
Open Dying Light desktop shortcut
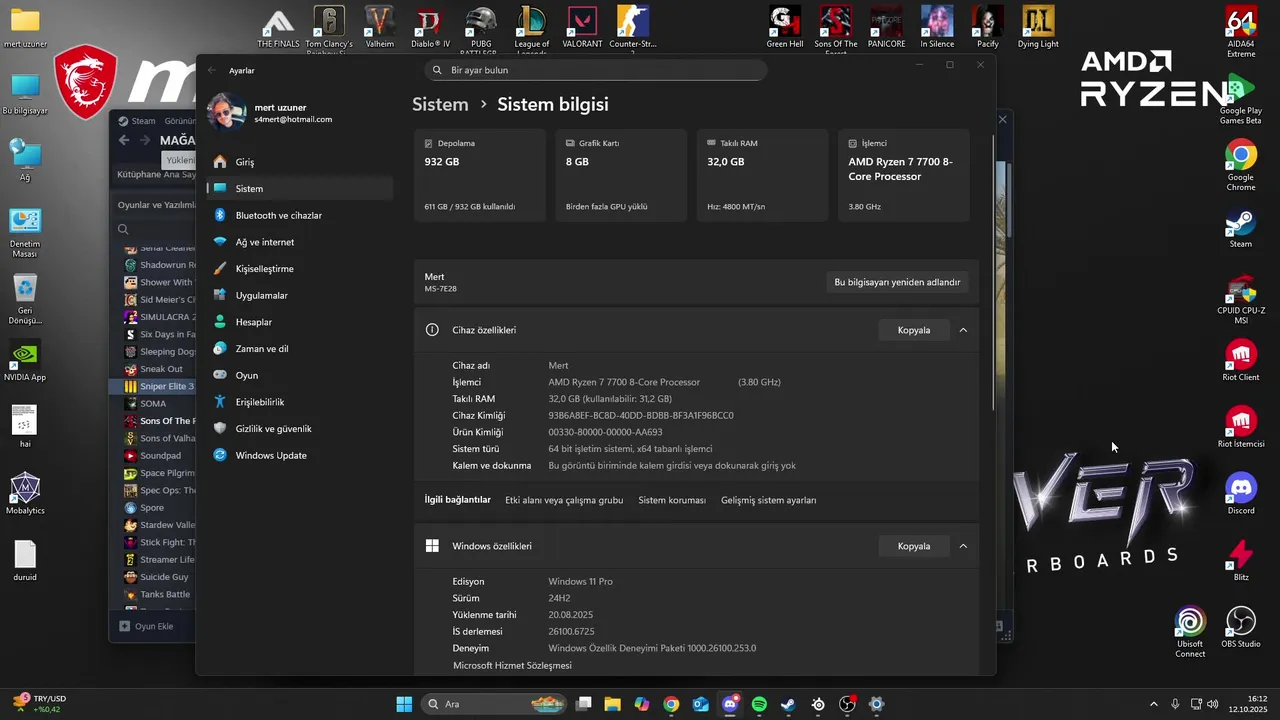point(1038,27)
